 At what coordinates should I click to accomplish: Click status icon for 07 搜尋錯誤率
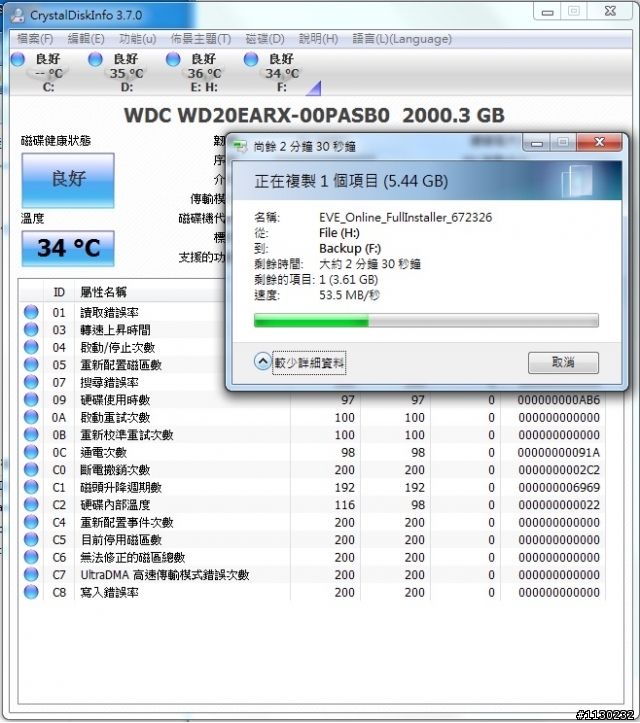click(x=31, y=382)
